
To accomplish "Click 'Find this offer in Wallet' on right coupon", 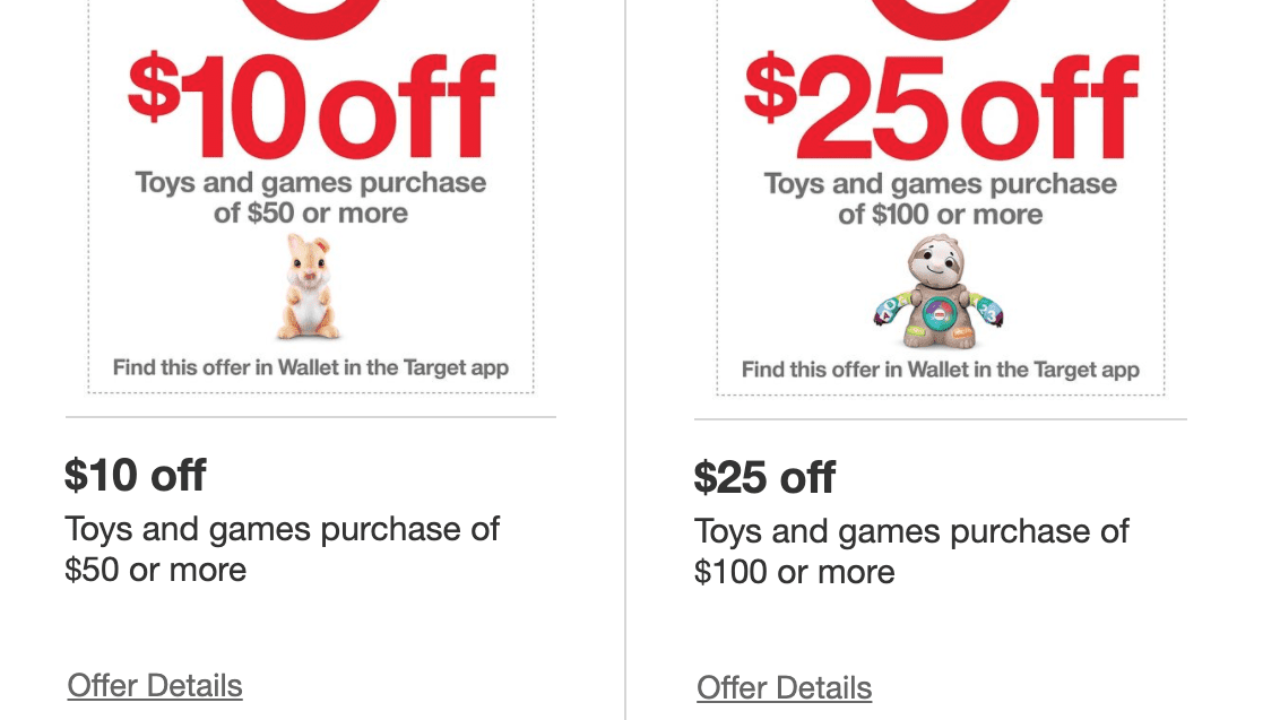I will [x=940, y=369].
